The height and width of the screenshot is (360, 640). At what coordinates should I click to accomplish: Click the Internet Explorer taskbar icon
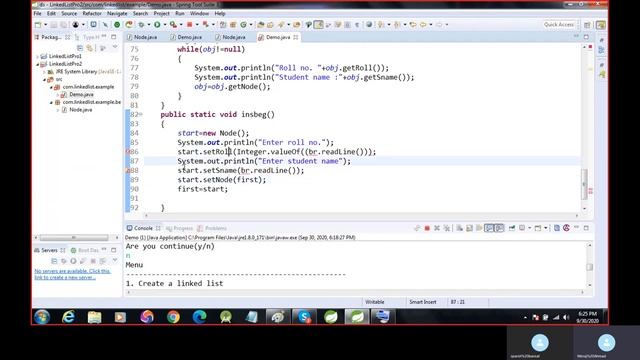68,317
